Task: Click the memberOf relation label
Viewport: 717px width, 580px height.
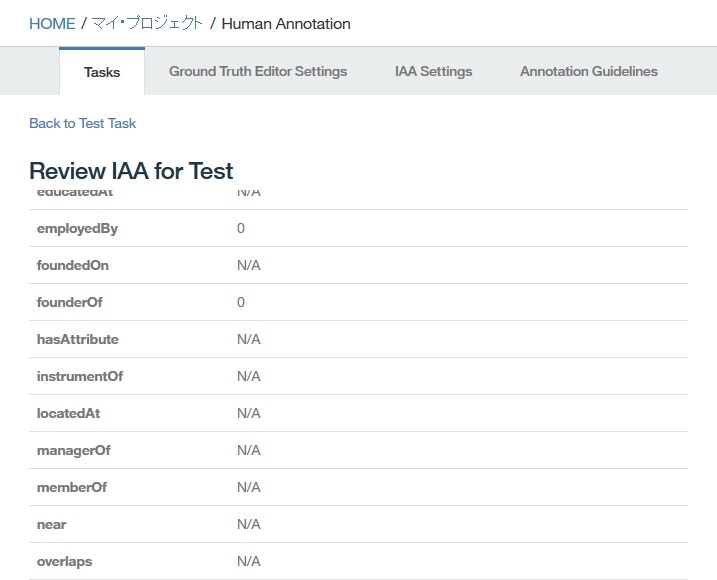Action: coord(72,487)
